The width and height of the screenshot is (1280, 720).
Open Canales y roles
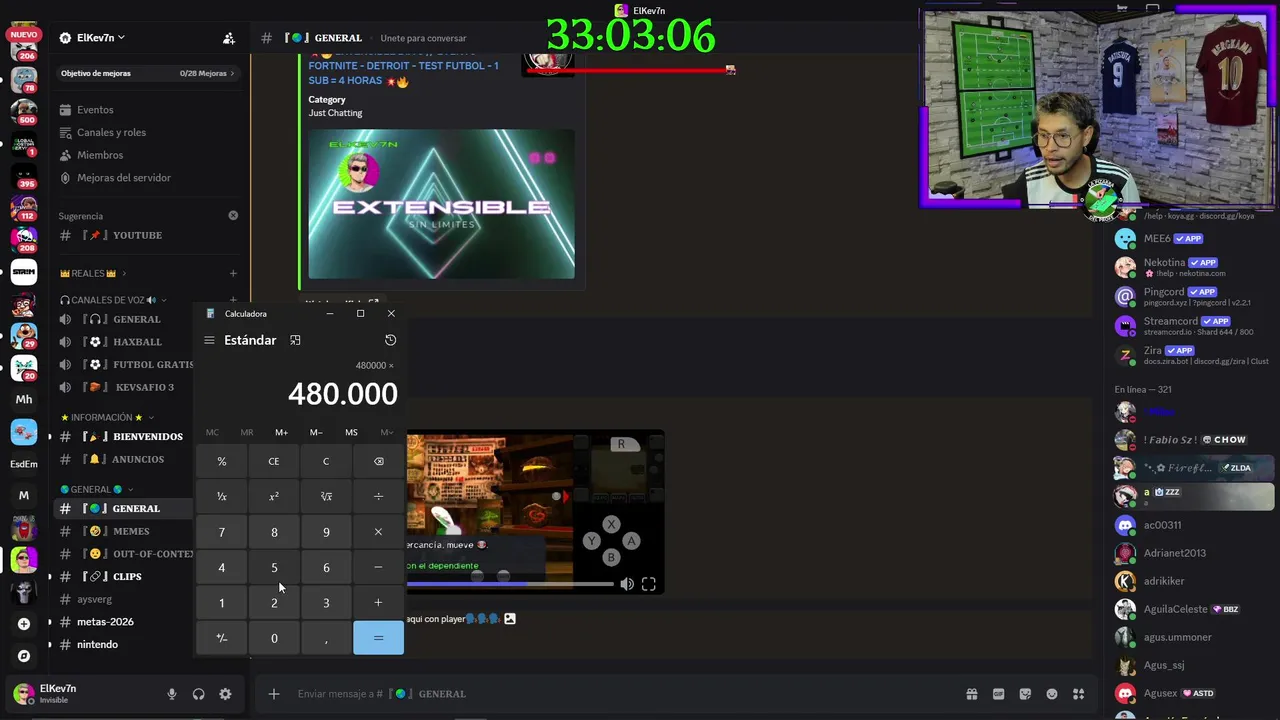111,132
